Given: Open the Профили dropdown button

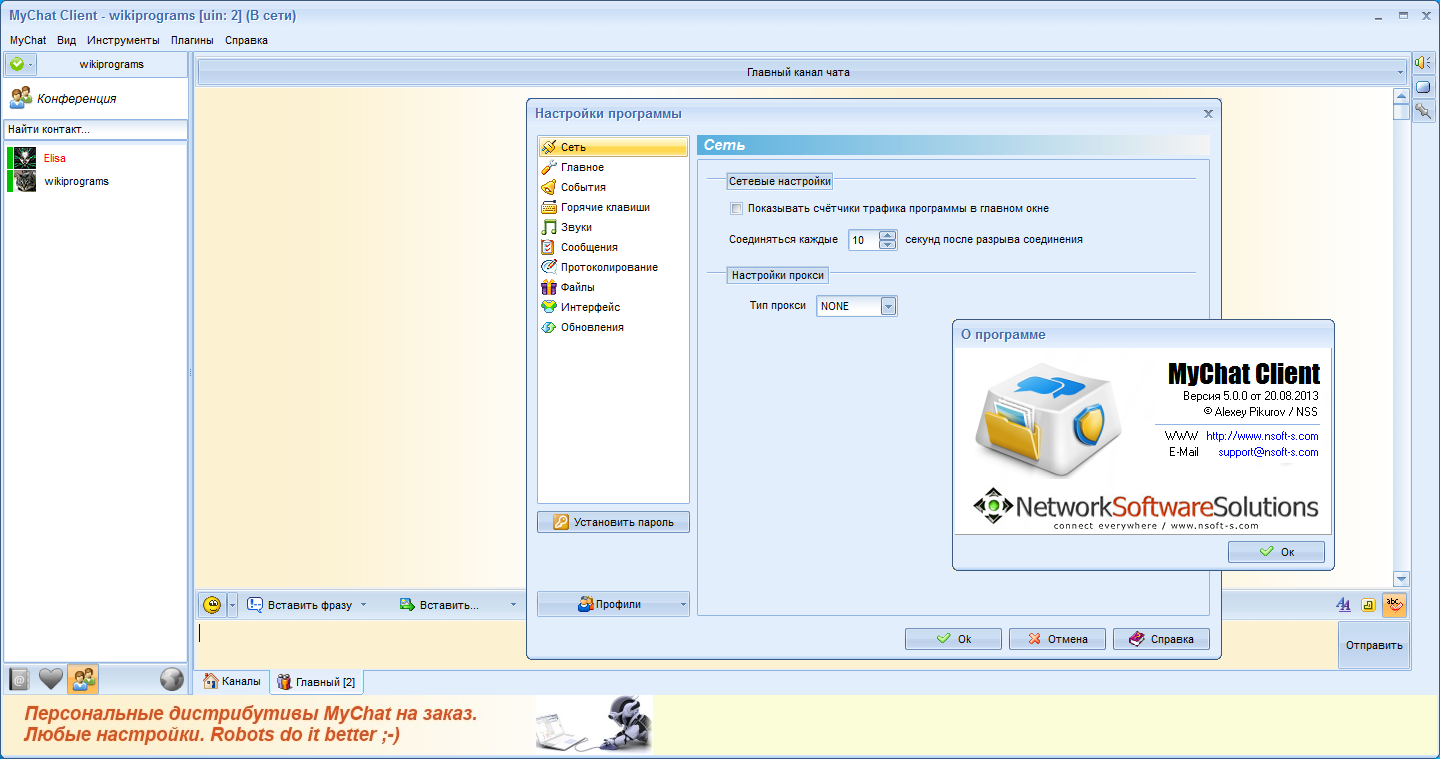Looking at the screenshot, I should tap(613, 604).
